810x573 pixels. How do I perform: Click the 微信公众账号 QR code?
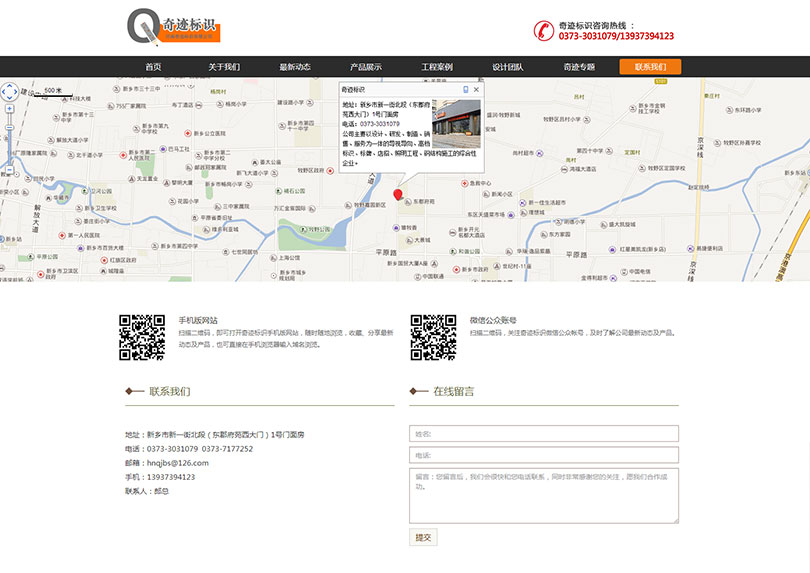433,337
